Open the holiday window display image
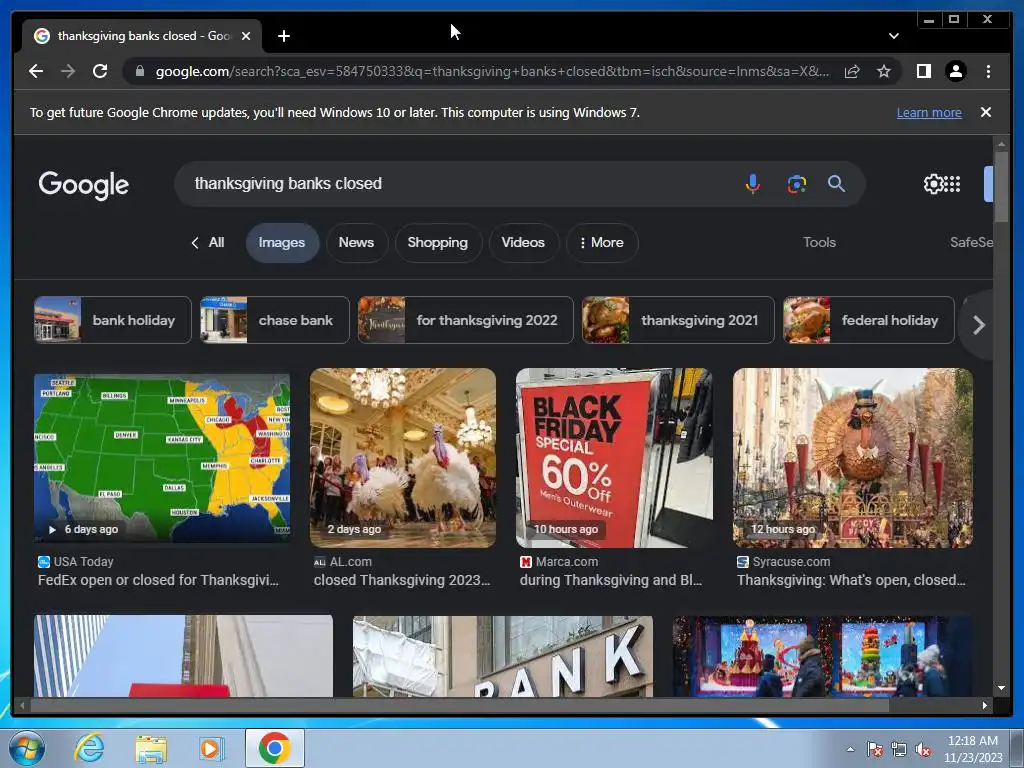The height and width of the screenshot is (768, 1024). pos(823,656)
